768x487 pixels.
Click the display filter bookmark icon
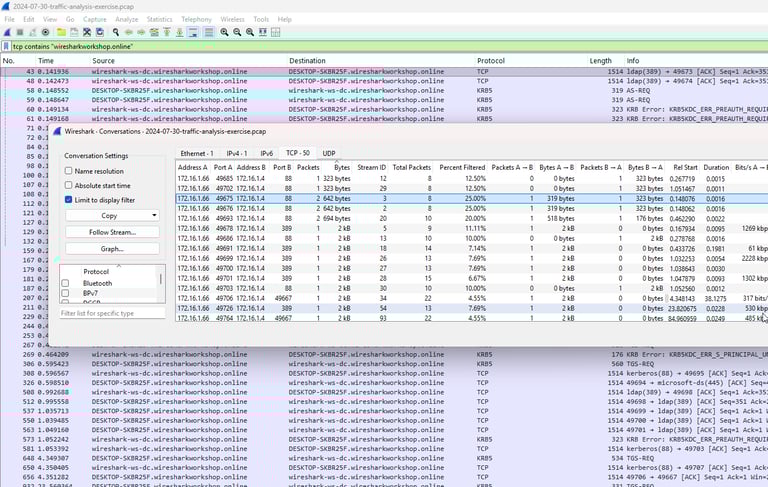coord(6,46)
